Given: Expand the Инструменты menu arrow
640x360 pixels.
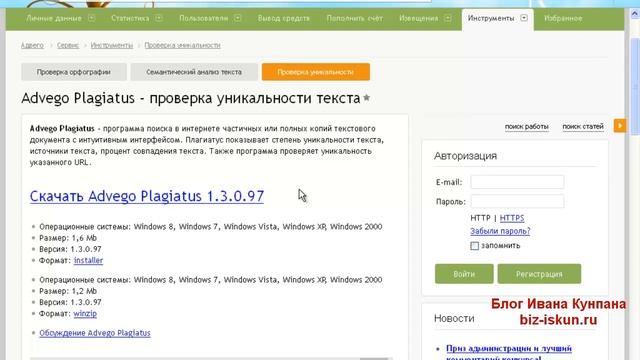Looking at the screenshot, I should point(524,18).
